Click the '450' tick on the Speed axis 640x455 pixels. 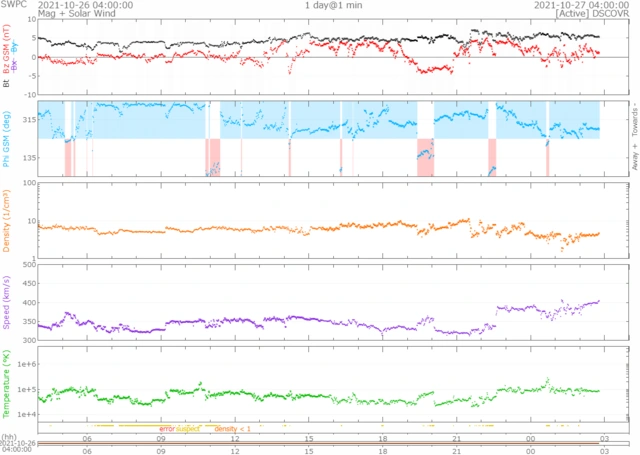30,284
